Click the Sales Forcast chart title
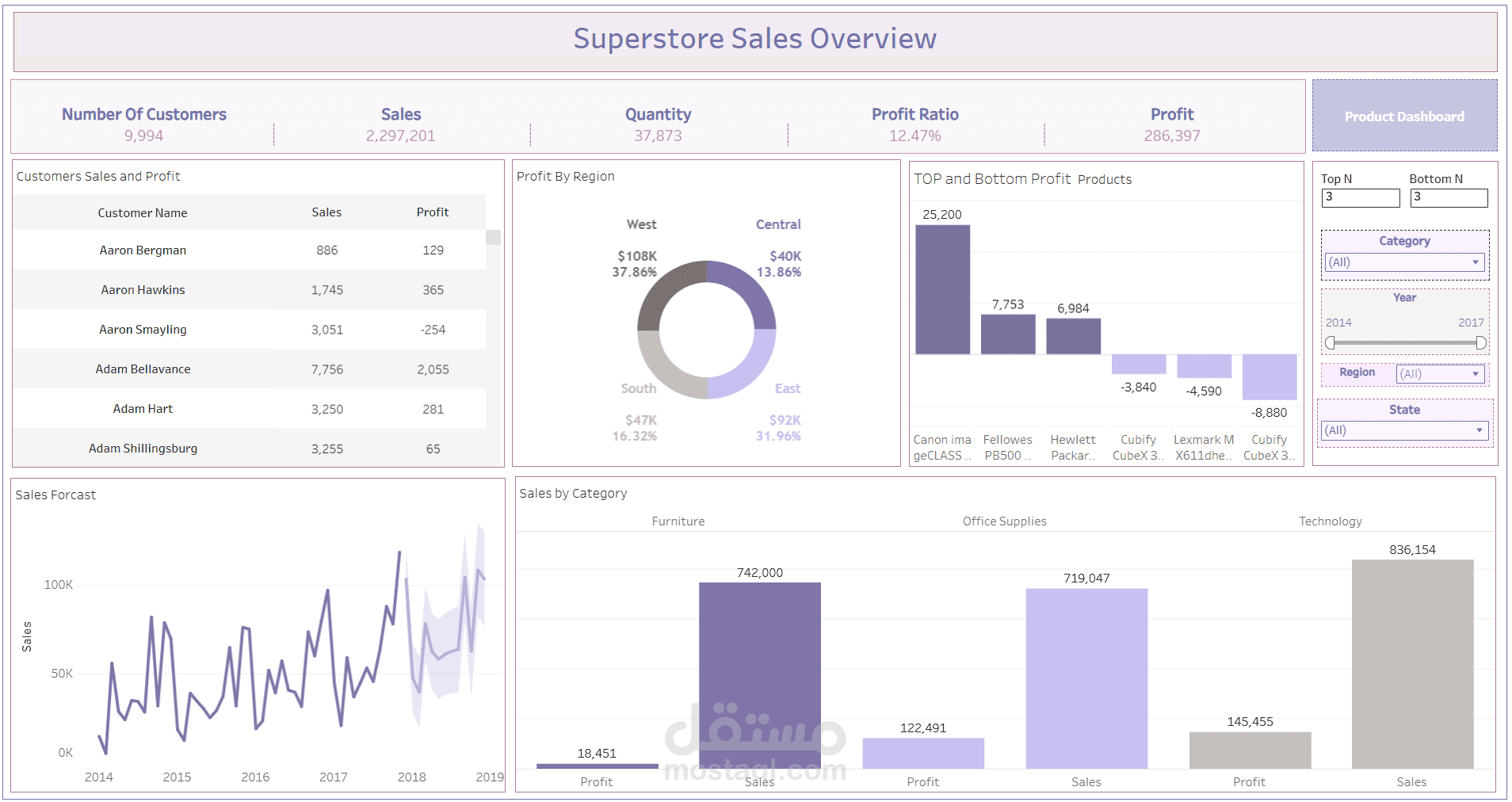 (x=55, y=495)
